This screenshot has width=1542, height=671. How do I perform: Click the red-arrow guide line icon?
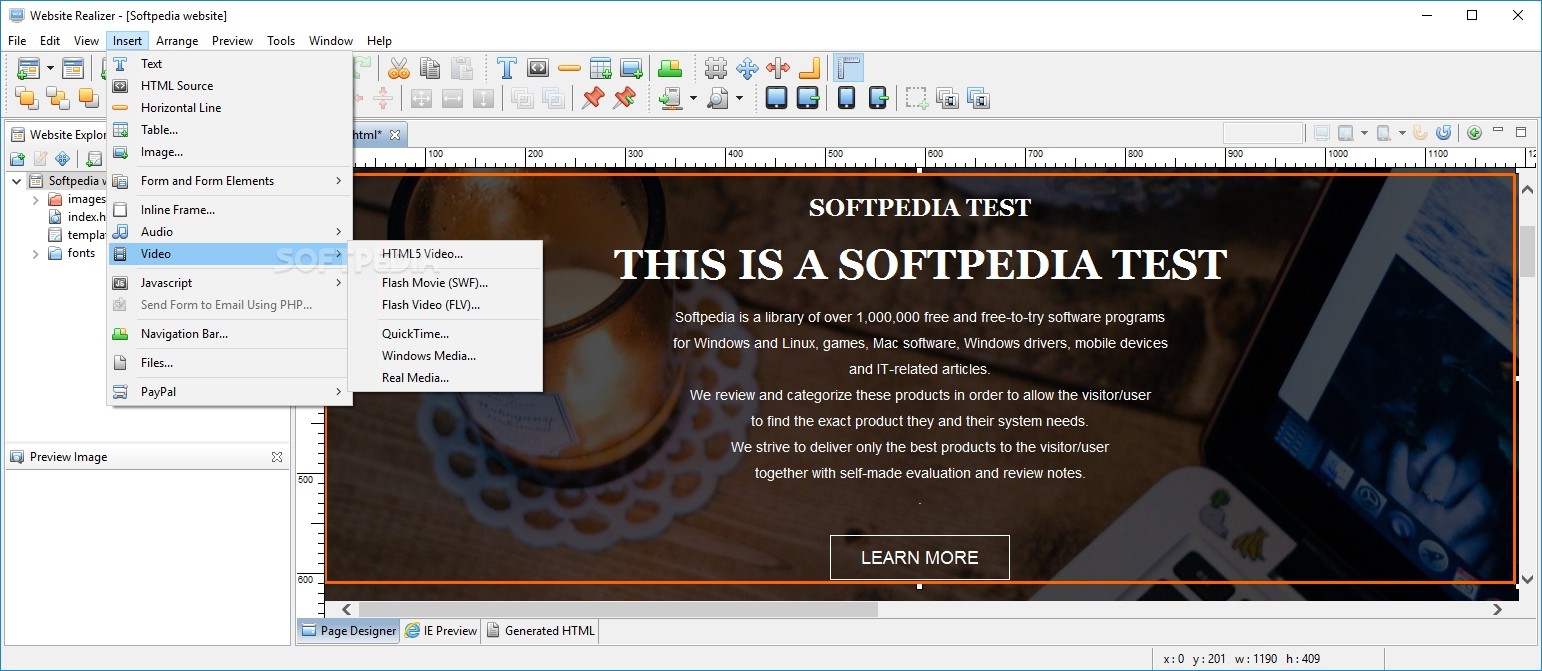pos(778,68)
